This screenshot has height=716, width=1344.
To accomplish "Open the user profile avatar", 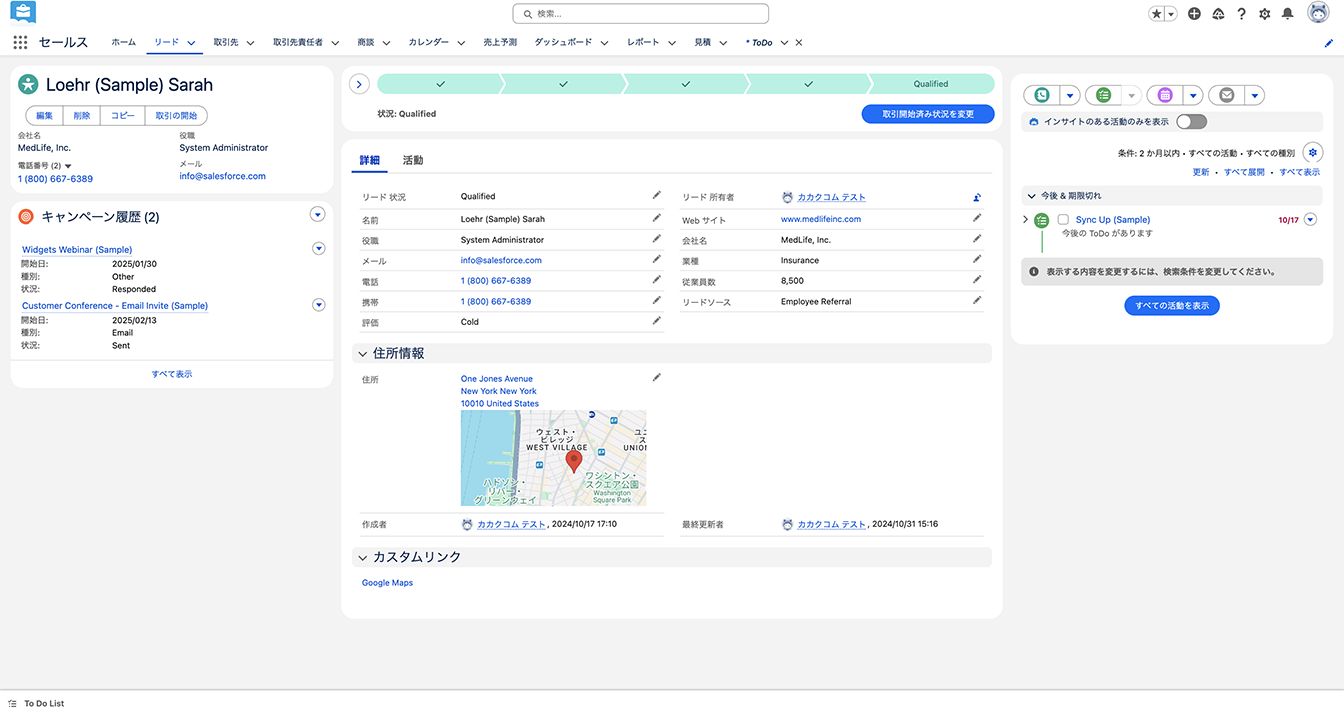I will 1318,13.
